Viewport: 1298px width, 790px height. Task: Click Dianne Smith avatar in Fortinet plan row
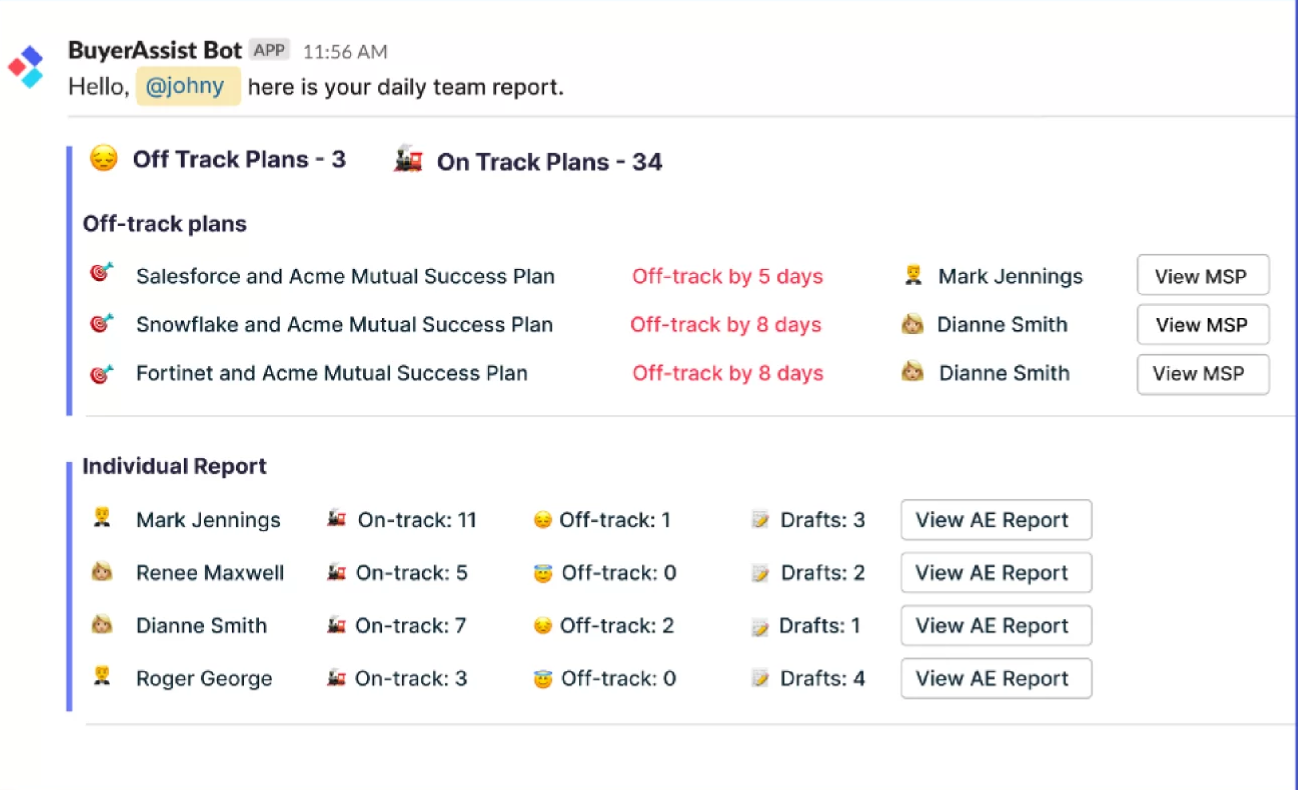912,372
